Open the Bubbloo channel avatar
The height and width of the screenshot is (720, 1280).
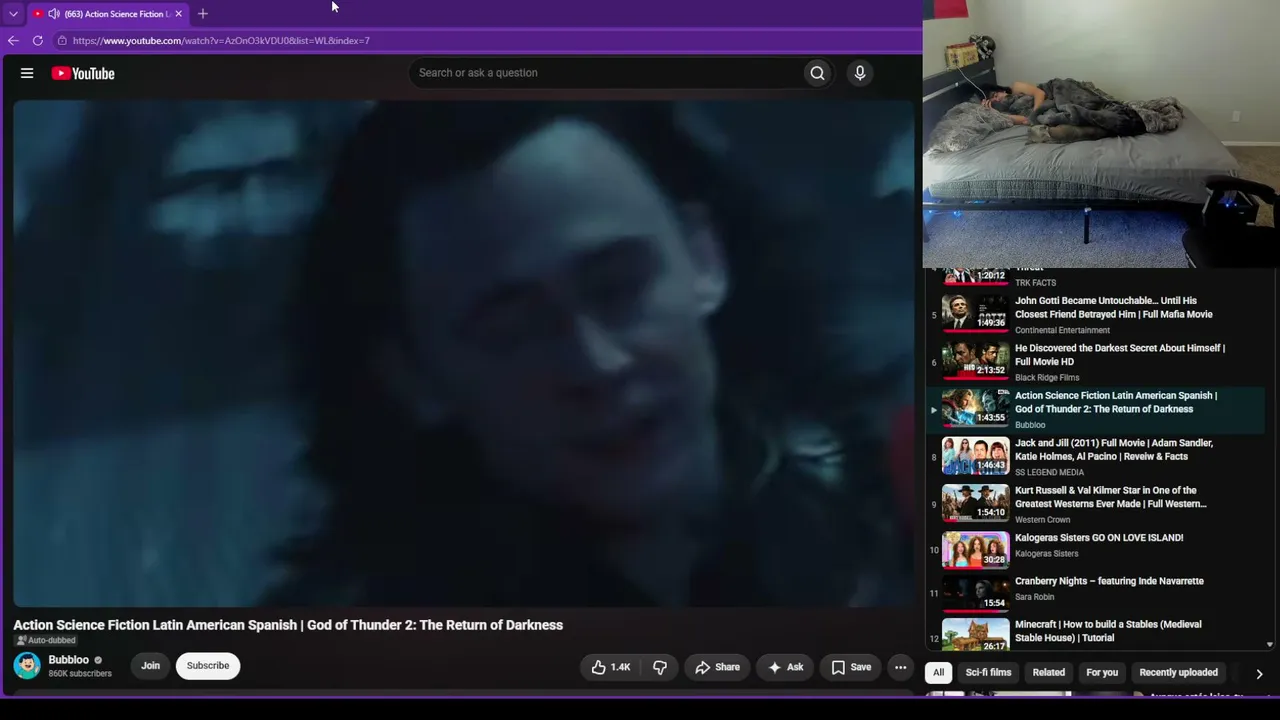(27, 665)
